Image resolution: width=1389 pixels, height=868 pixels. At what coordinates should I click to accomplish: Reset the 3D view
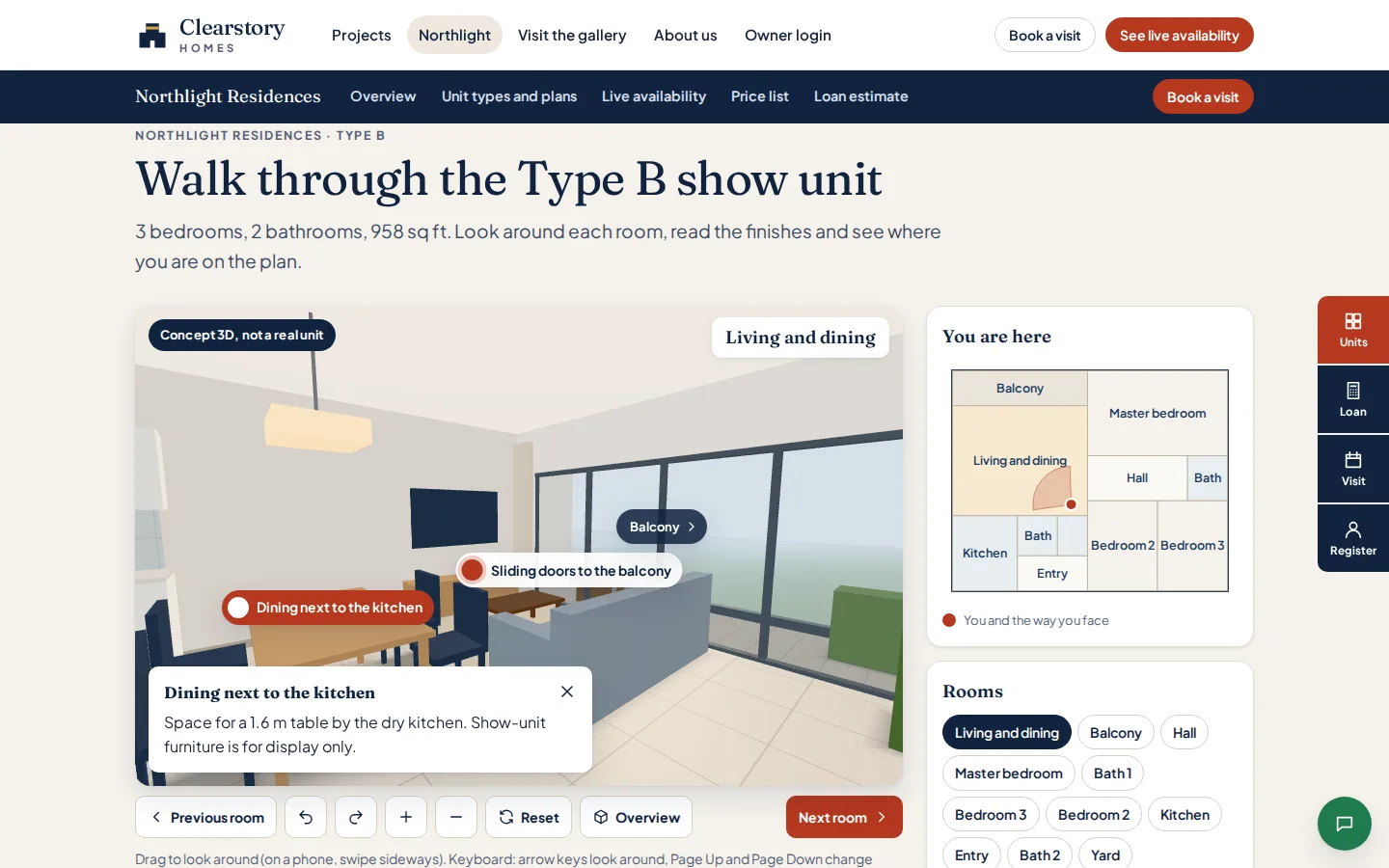coord(529,817)
